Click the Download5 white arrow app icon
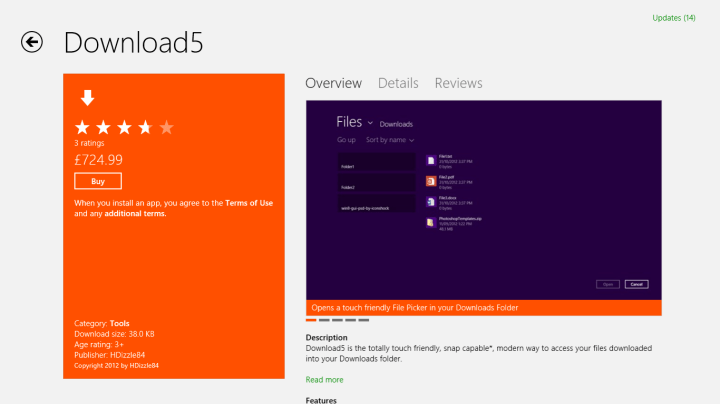 point(88,97)
